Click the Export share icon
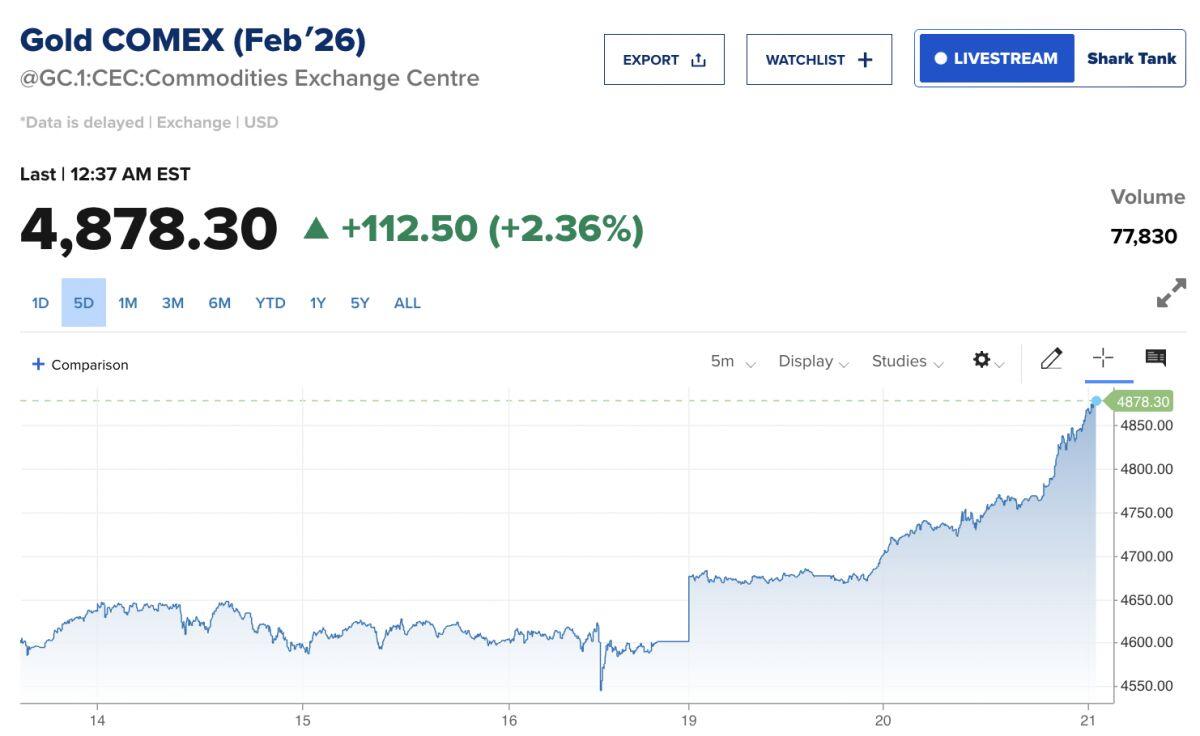1200x736 pixels. coord(698,60)
